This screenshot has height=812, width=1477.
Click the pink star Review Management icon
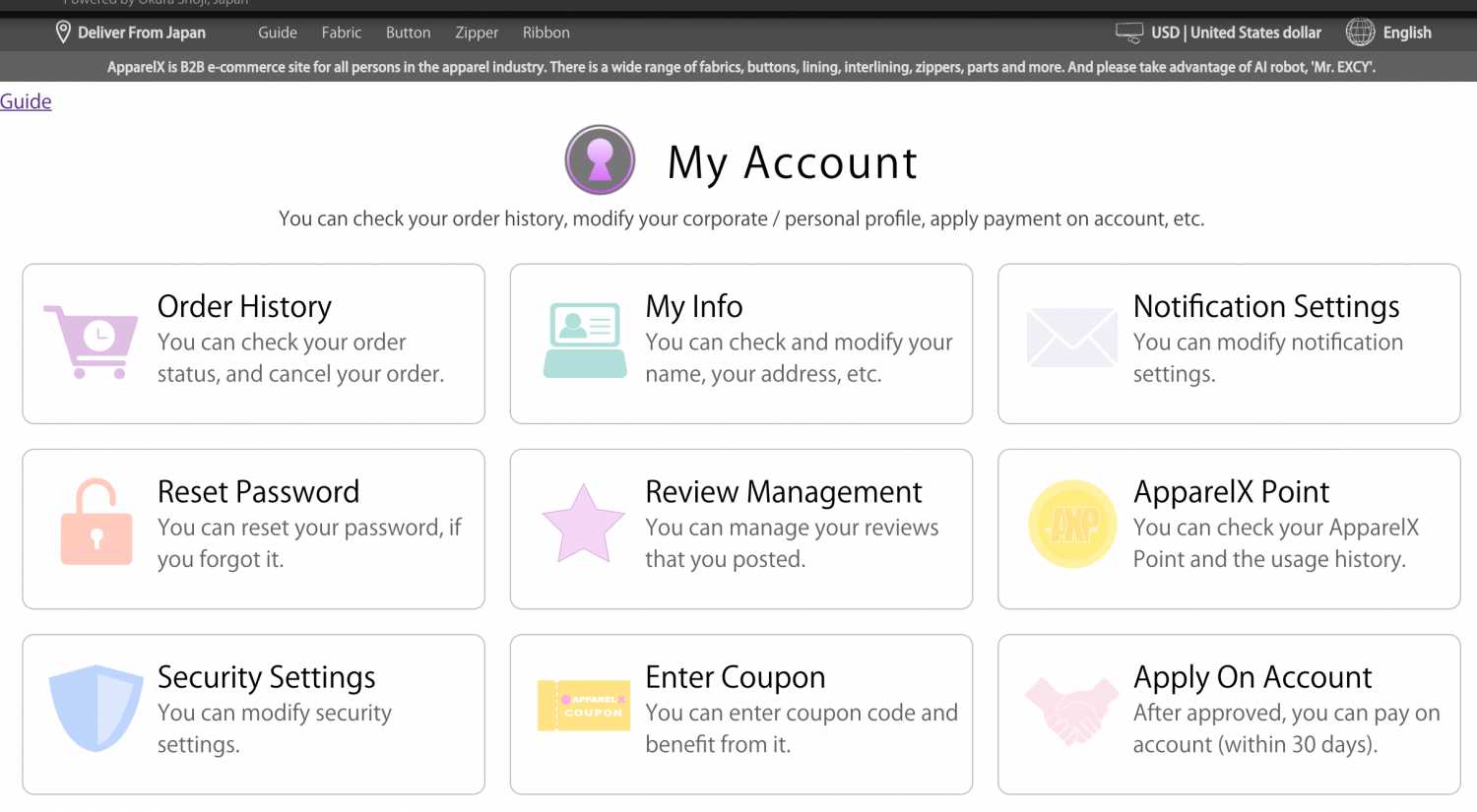[x=584, y=523]
